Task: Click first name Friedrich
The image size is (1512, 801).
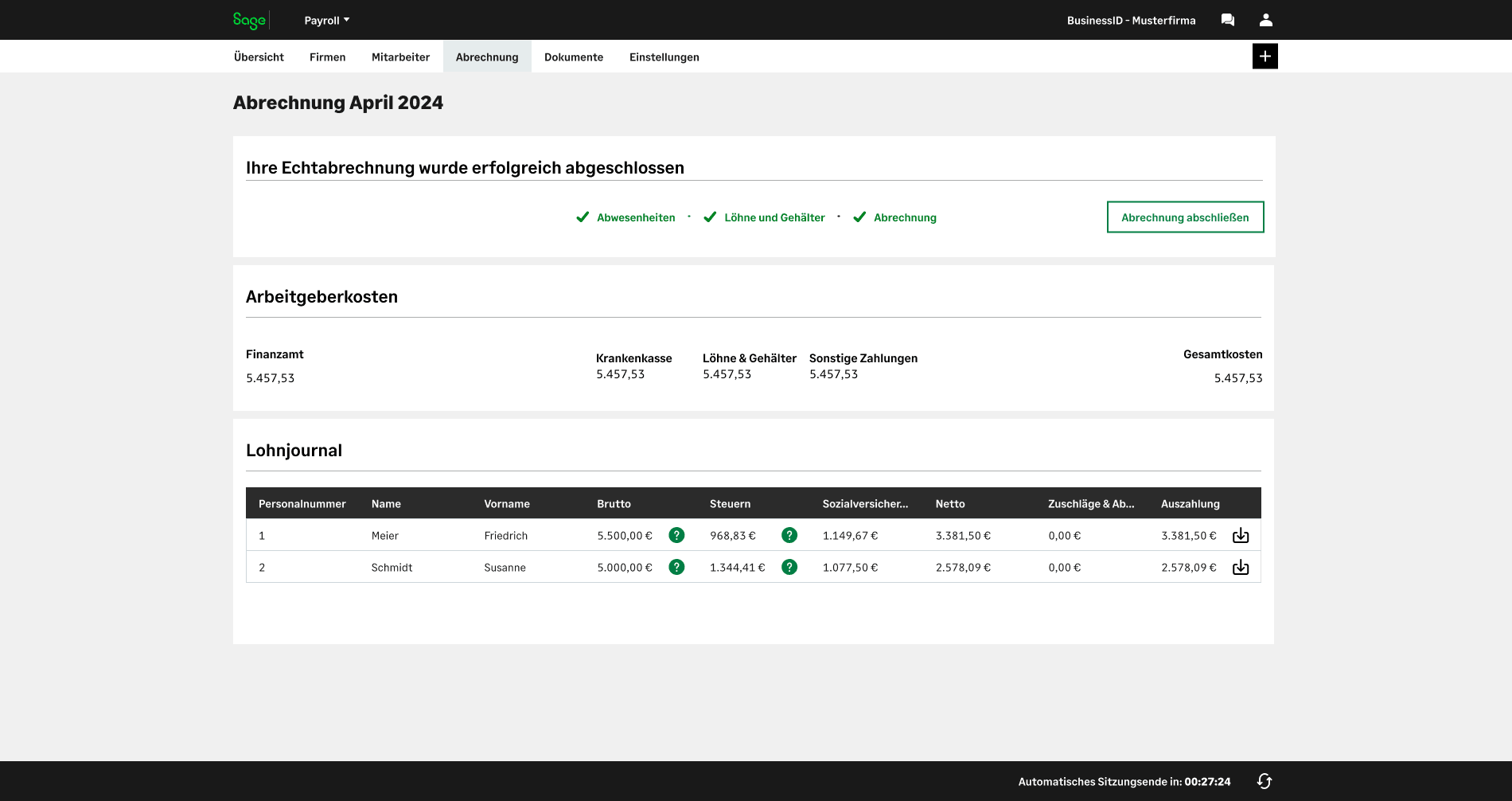Action: [x=506, y=536]
